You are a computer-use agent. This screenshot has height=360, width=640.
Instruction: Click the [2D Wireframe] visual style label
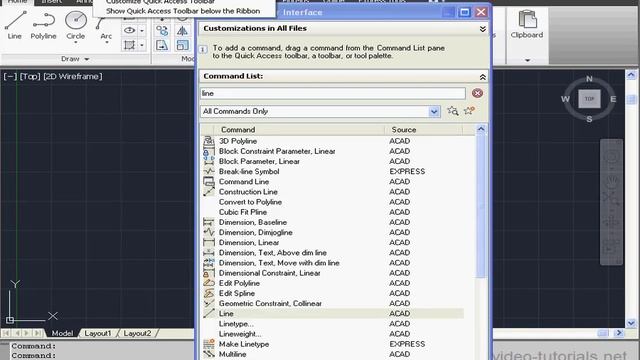pos(73,76)
